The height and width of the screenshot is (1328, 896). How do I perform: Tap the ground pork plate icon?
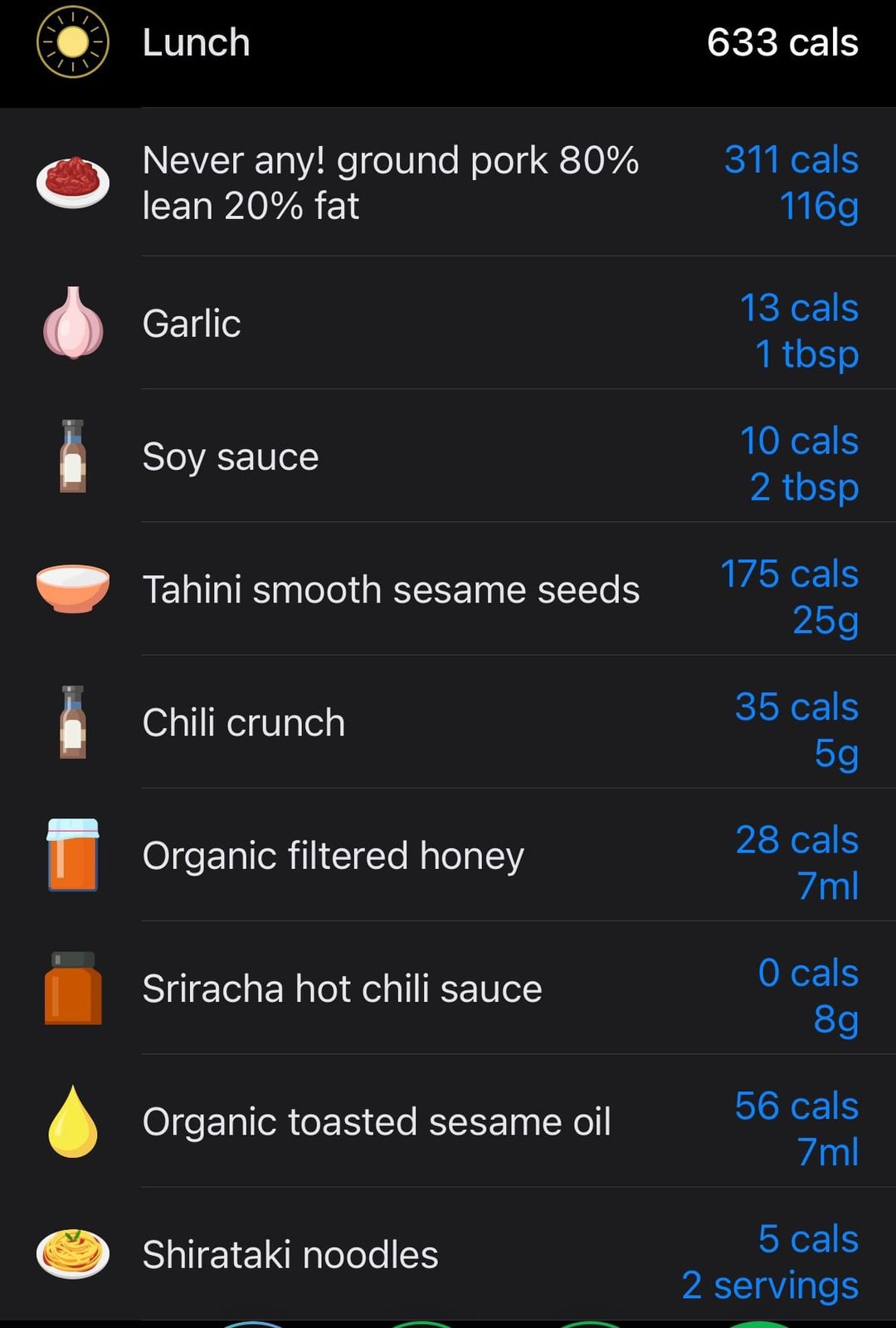click(x=73, y=182)
